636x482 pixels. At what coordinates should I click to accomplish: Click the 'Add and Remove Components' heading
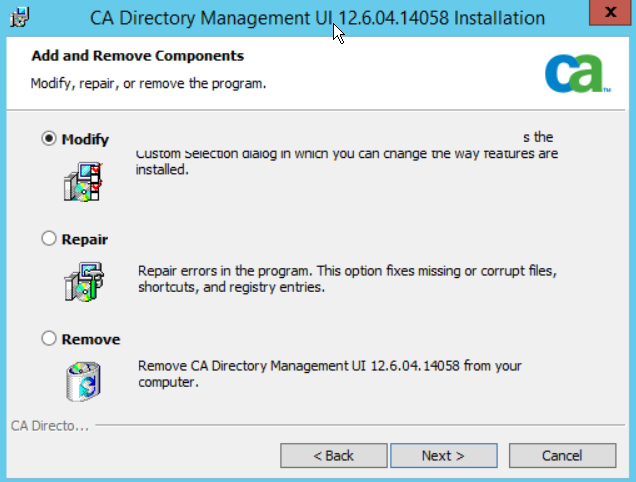[138, 56]
